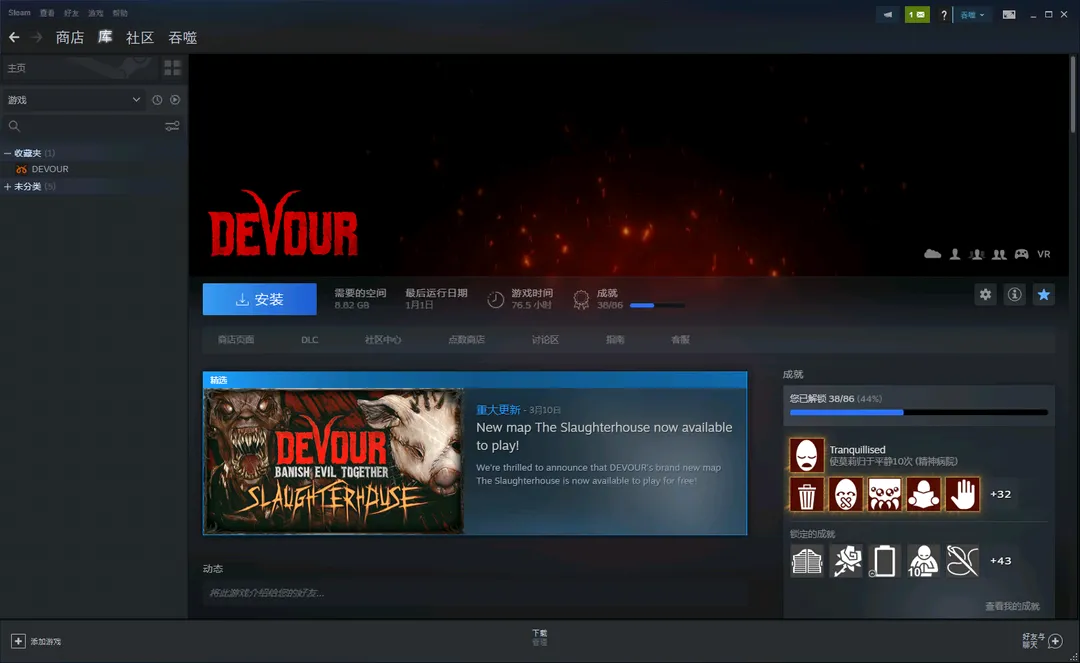Open 查看我的成就 achievements link
Image resolution: width=1080 pixels, height=663 pixels.
click(x=1011, y=606)
